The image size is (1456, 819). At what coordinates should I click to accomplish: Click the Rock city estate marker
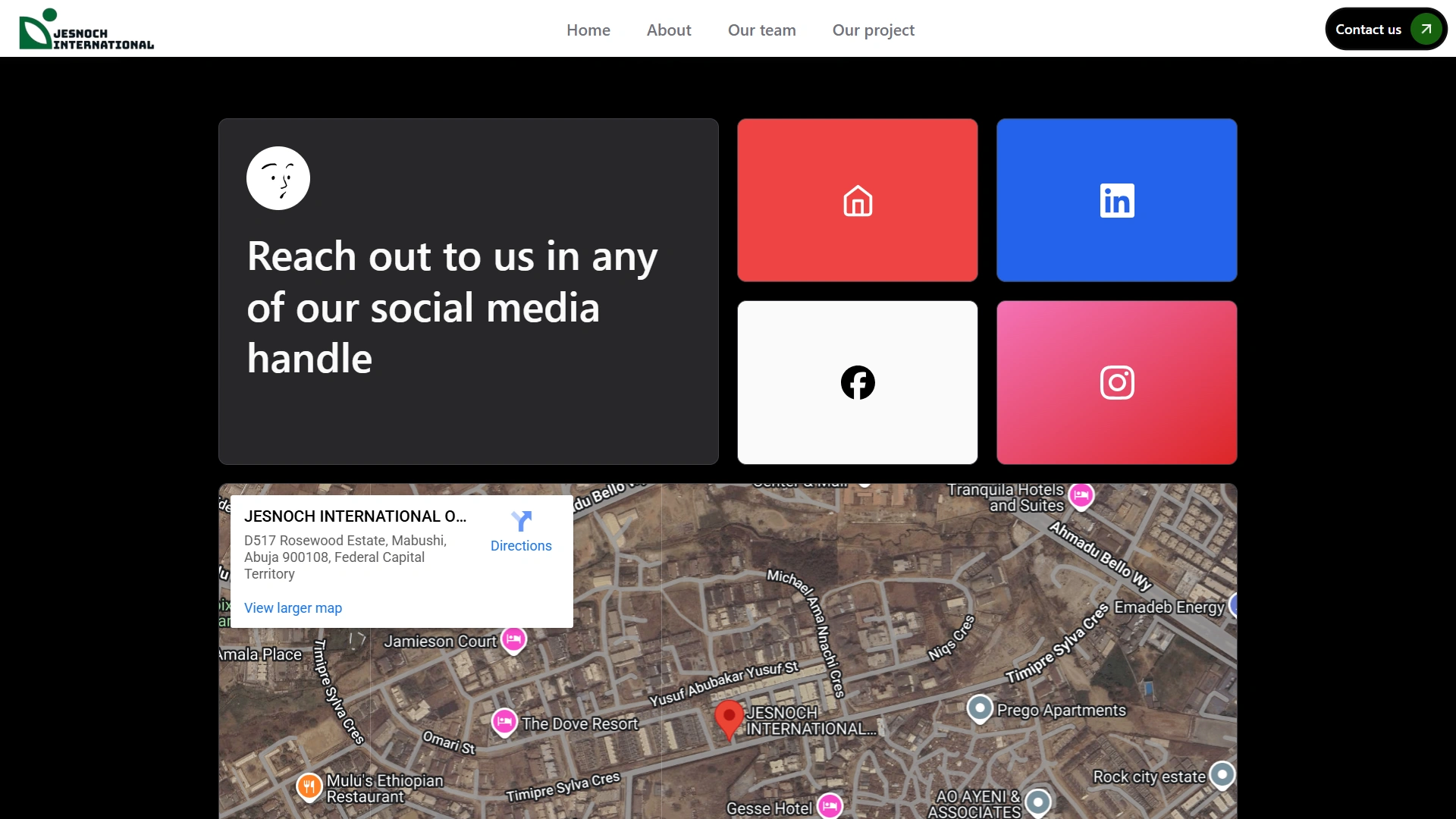pyautogui.click(x=1222, y=774)
